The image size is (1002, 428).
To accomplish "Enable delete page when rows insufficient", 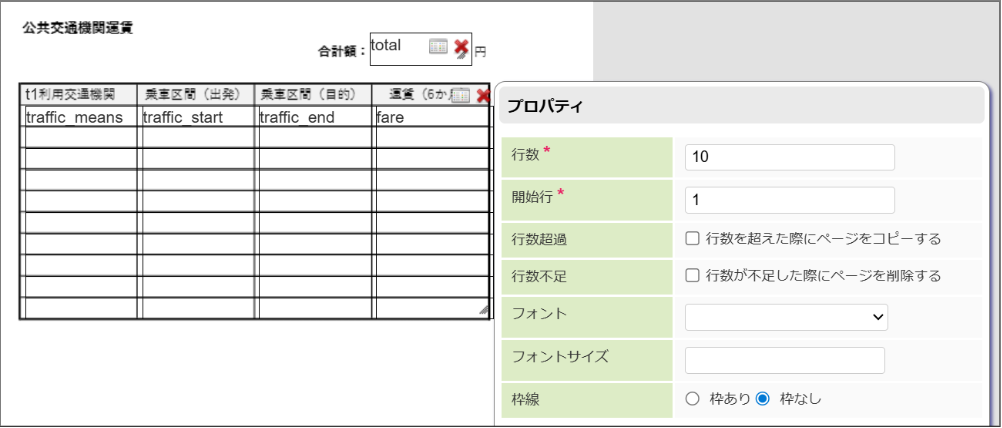I will tap(691, 276).
